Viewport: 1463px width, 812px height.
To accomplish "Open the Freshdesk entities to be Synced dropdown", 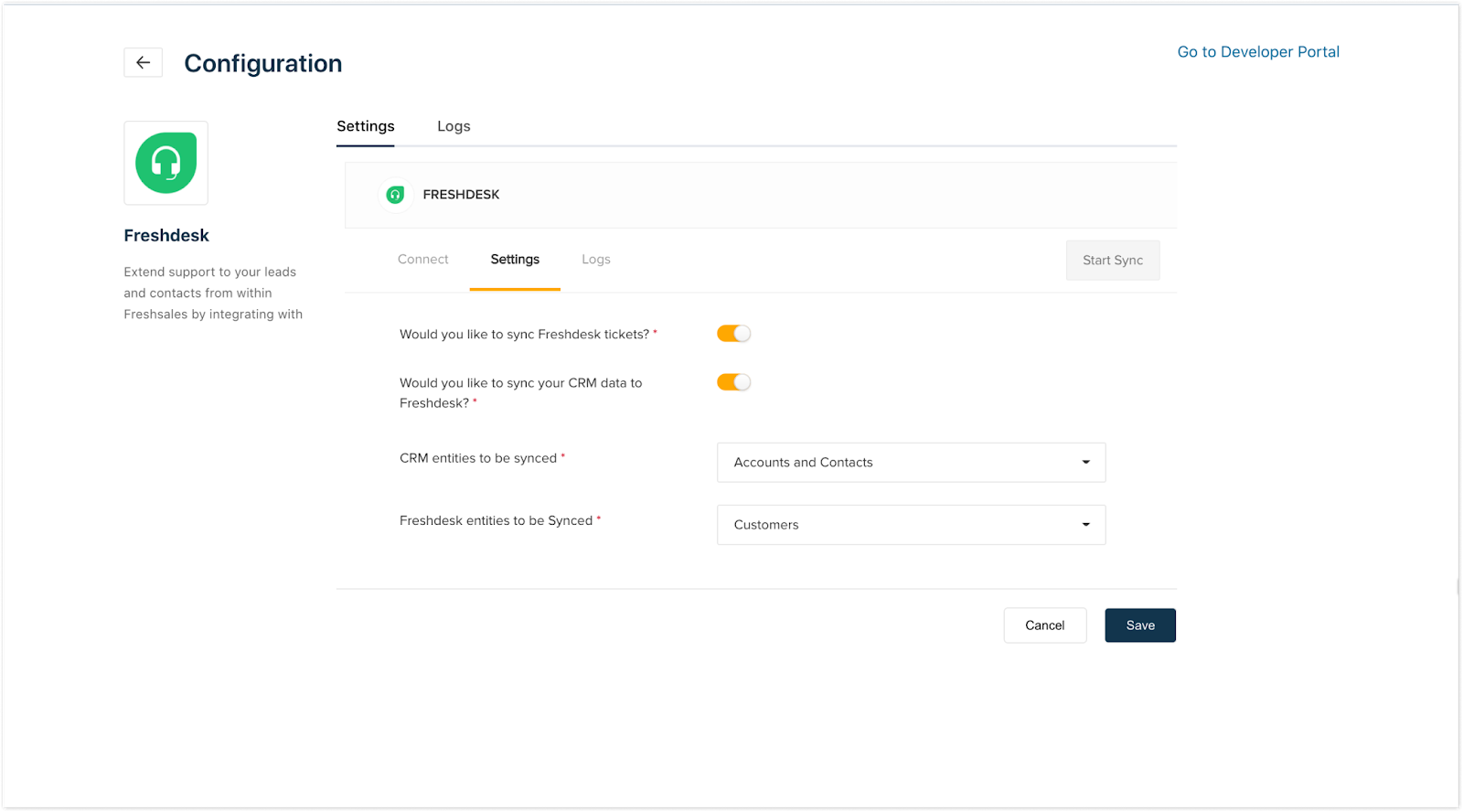I will (911, 525).
